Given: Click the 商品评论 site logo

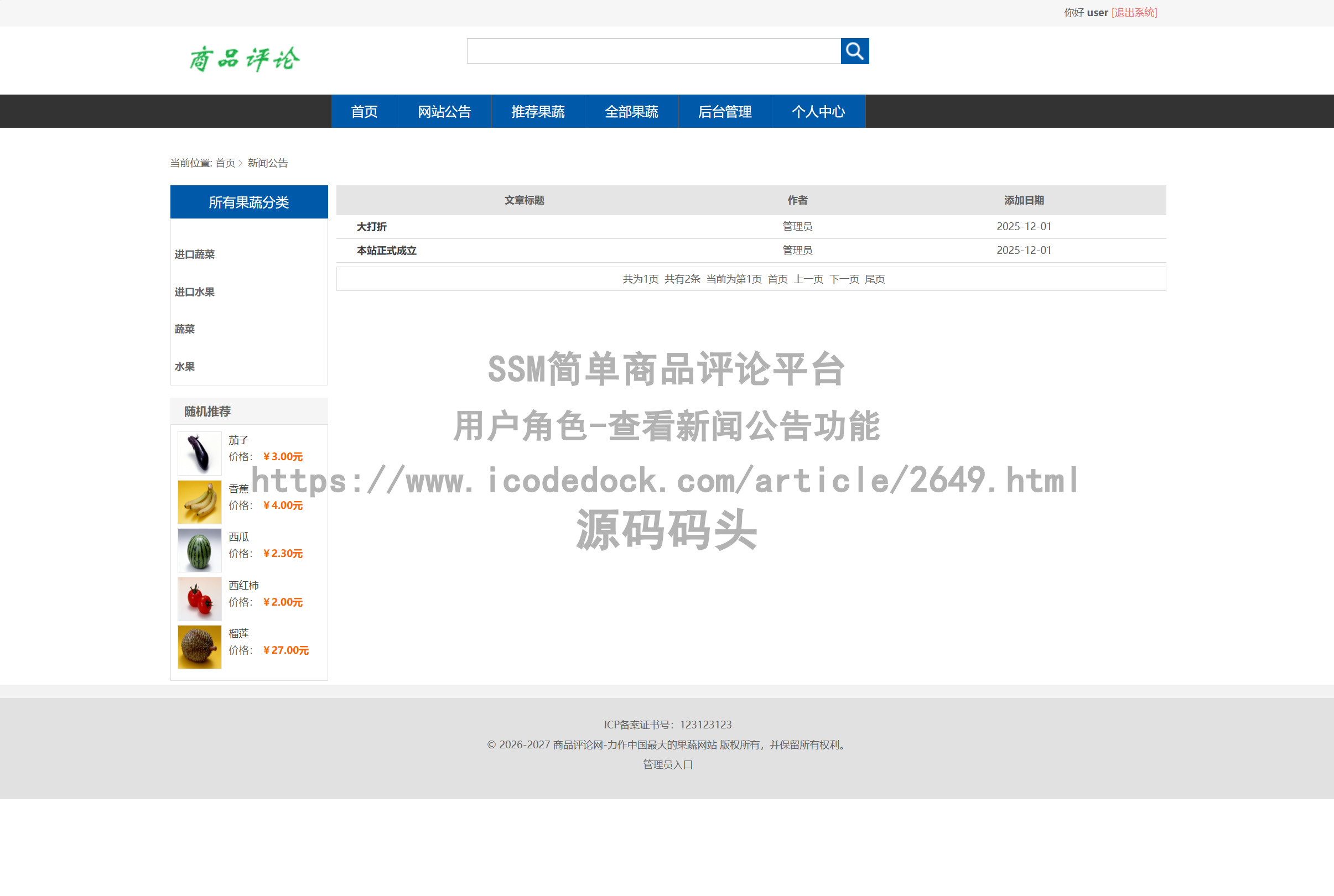Looking at the screenshot, I should click(243, 58).
